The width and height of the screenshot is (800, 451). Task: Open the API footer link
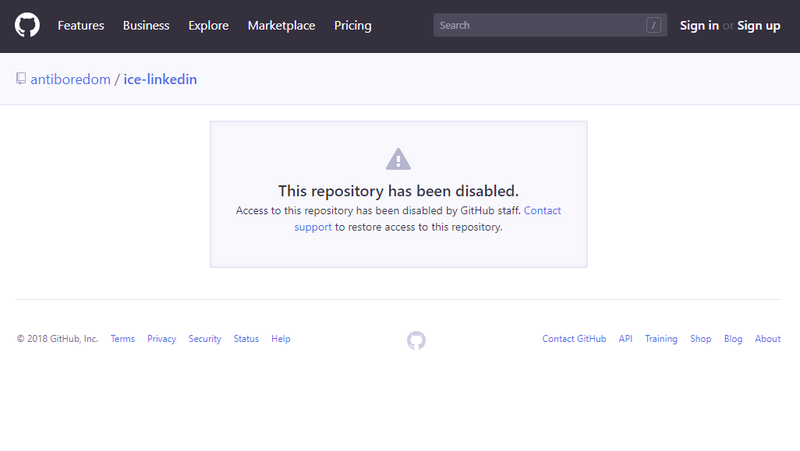click(x=626, y=339)
